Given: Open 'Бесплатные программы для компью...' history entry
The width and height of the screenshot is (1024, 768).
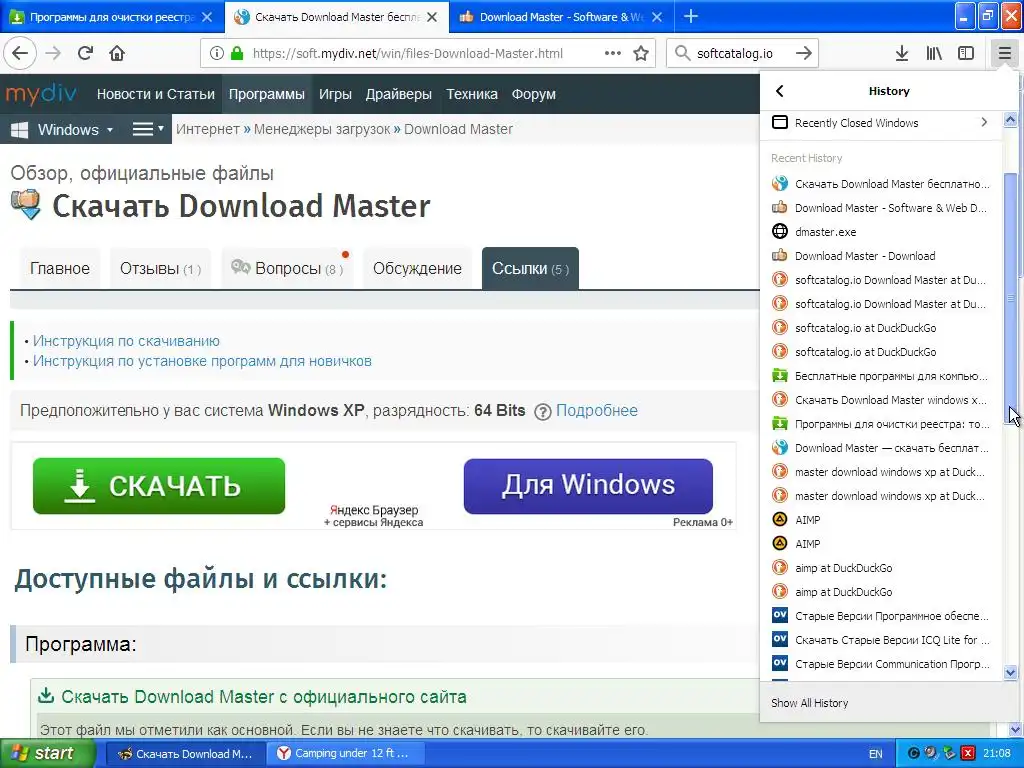Looking at the screenshot, I should (880, 376).
